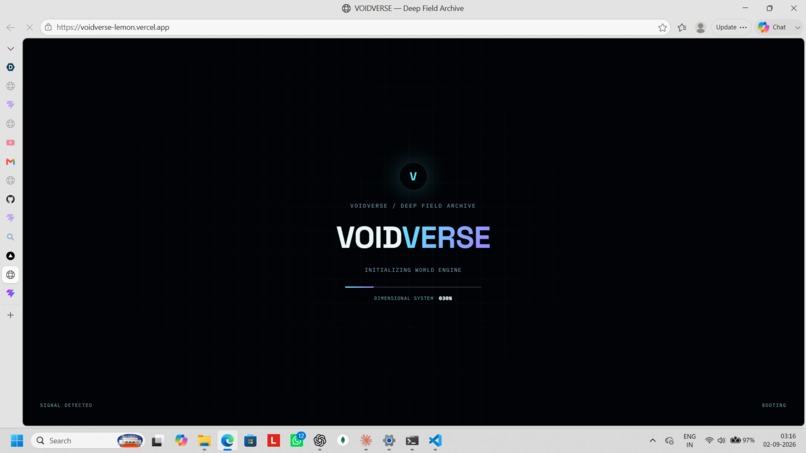Viewport: 806px width, 453px height.
Task: Click the Update button in the toolbar
Action: coord(726,27)
